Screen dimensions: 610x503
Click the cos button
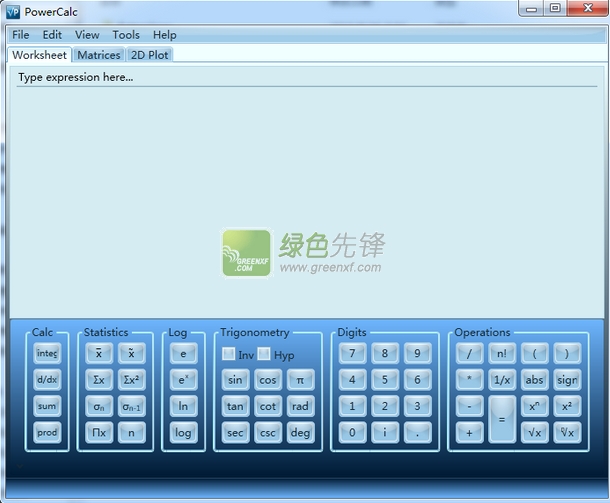coord(268,380)
